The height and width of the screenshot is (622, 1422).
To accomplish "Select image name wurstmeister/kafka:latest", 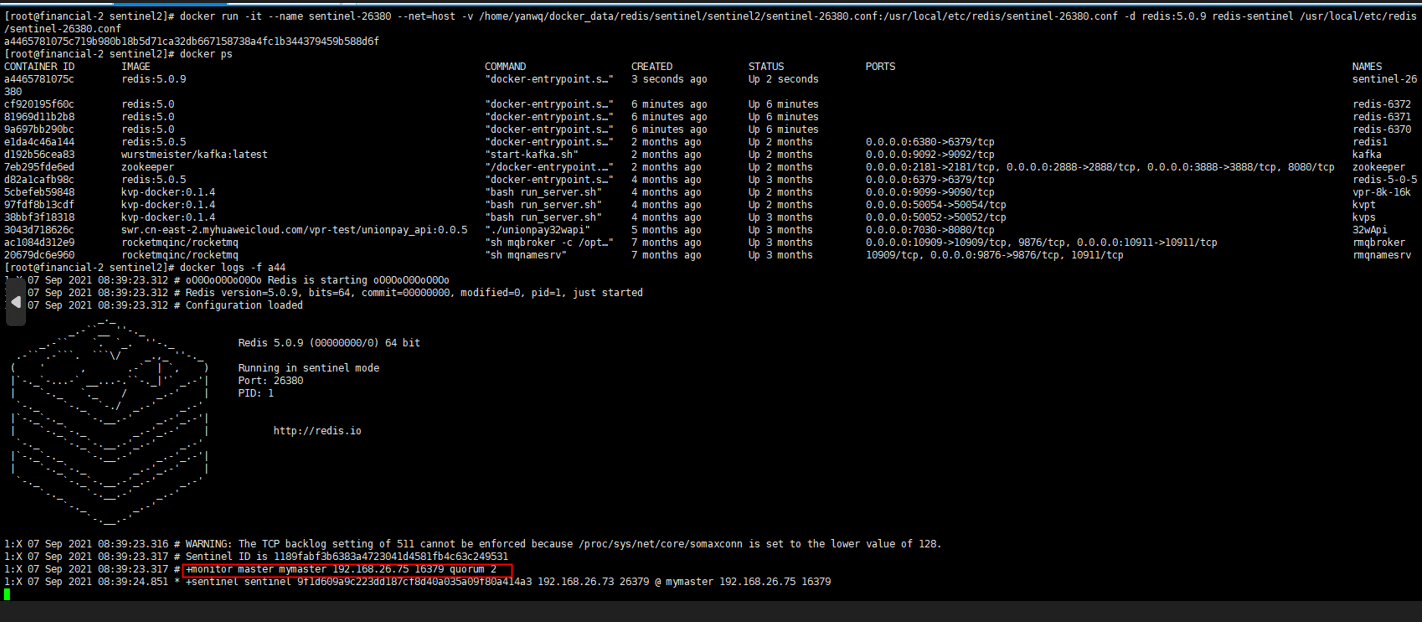I will 195,155.
